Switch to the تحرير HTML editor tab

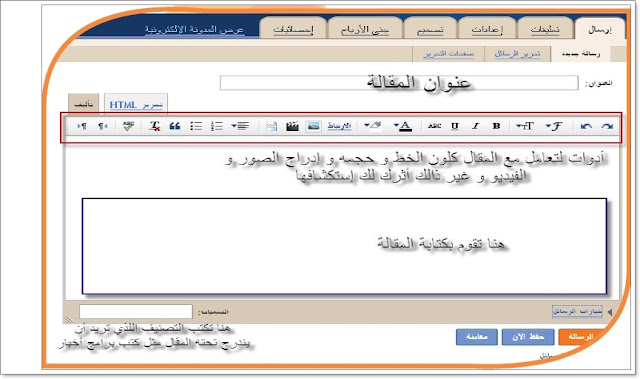[136, 104]
